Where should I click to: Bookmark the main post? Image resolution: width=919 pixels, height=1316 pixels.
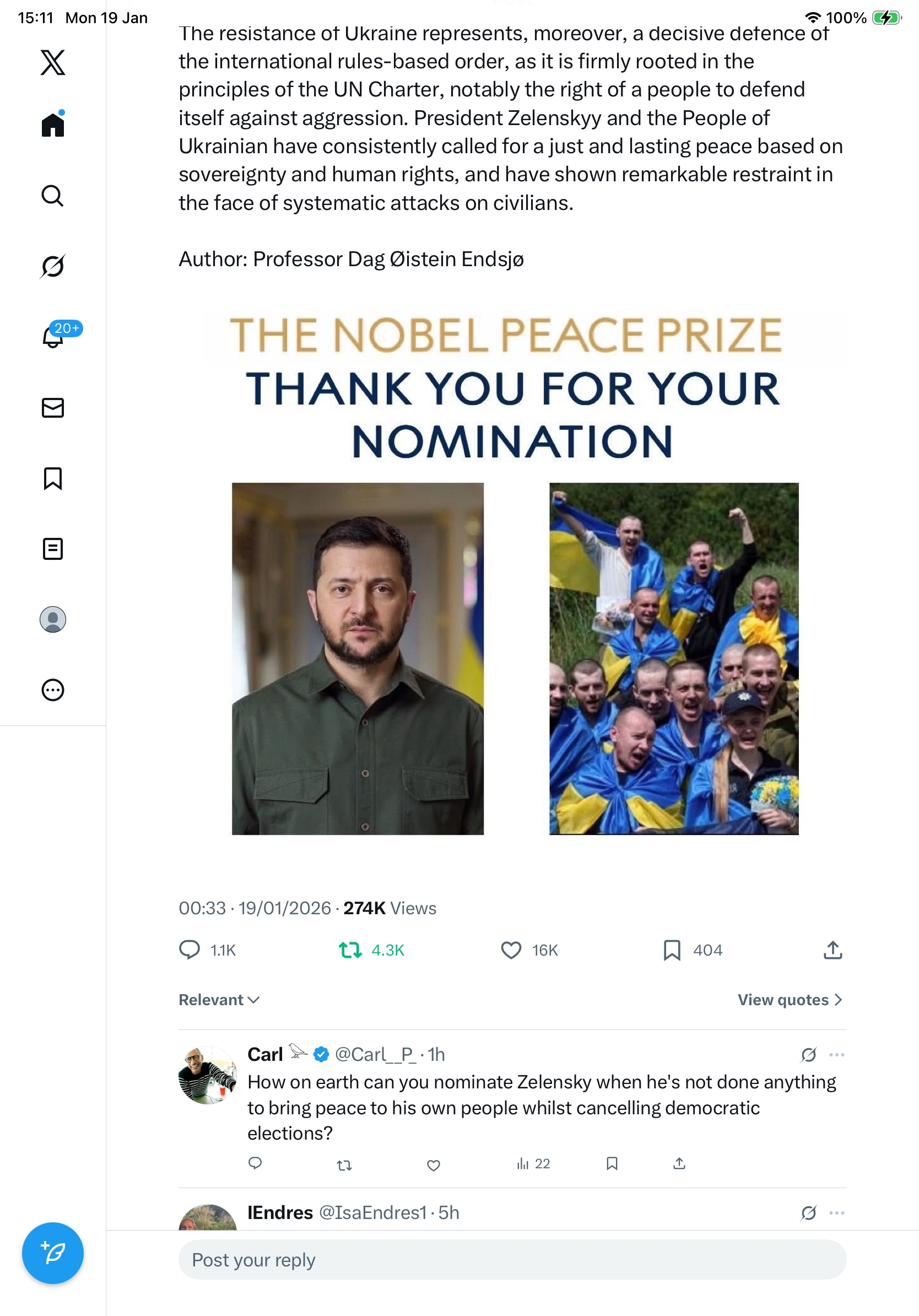pos(672,950)
